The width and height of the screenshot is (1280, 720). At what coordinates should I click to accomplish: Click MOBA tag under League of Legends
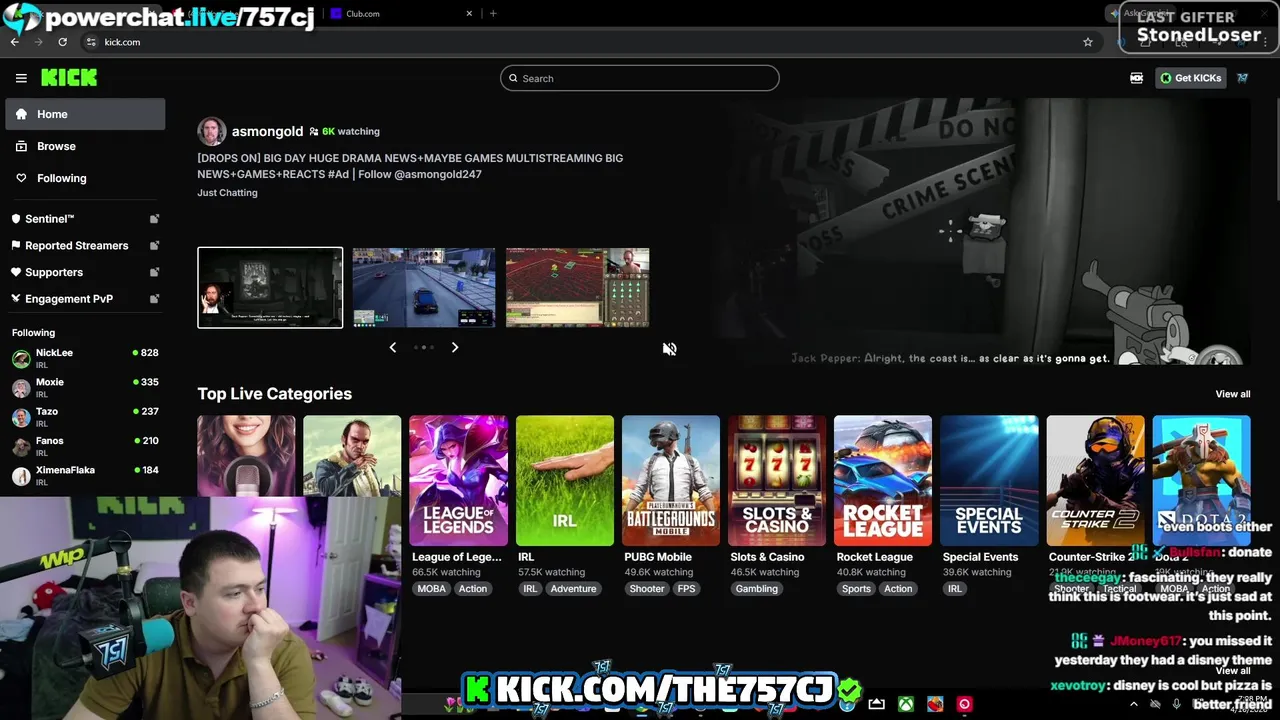[432, 589]
